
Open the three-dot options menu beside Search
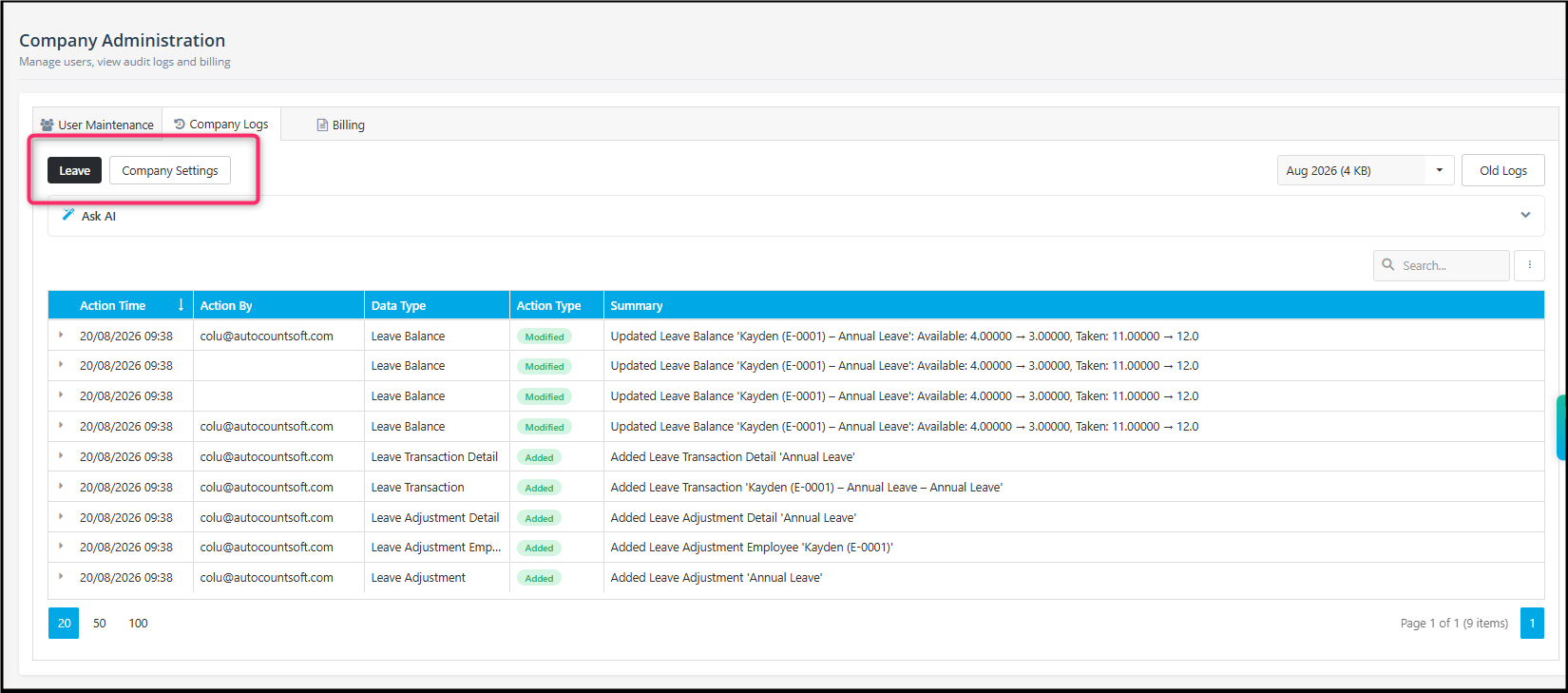[1529, 265]
